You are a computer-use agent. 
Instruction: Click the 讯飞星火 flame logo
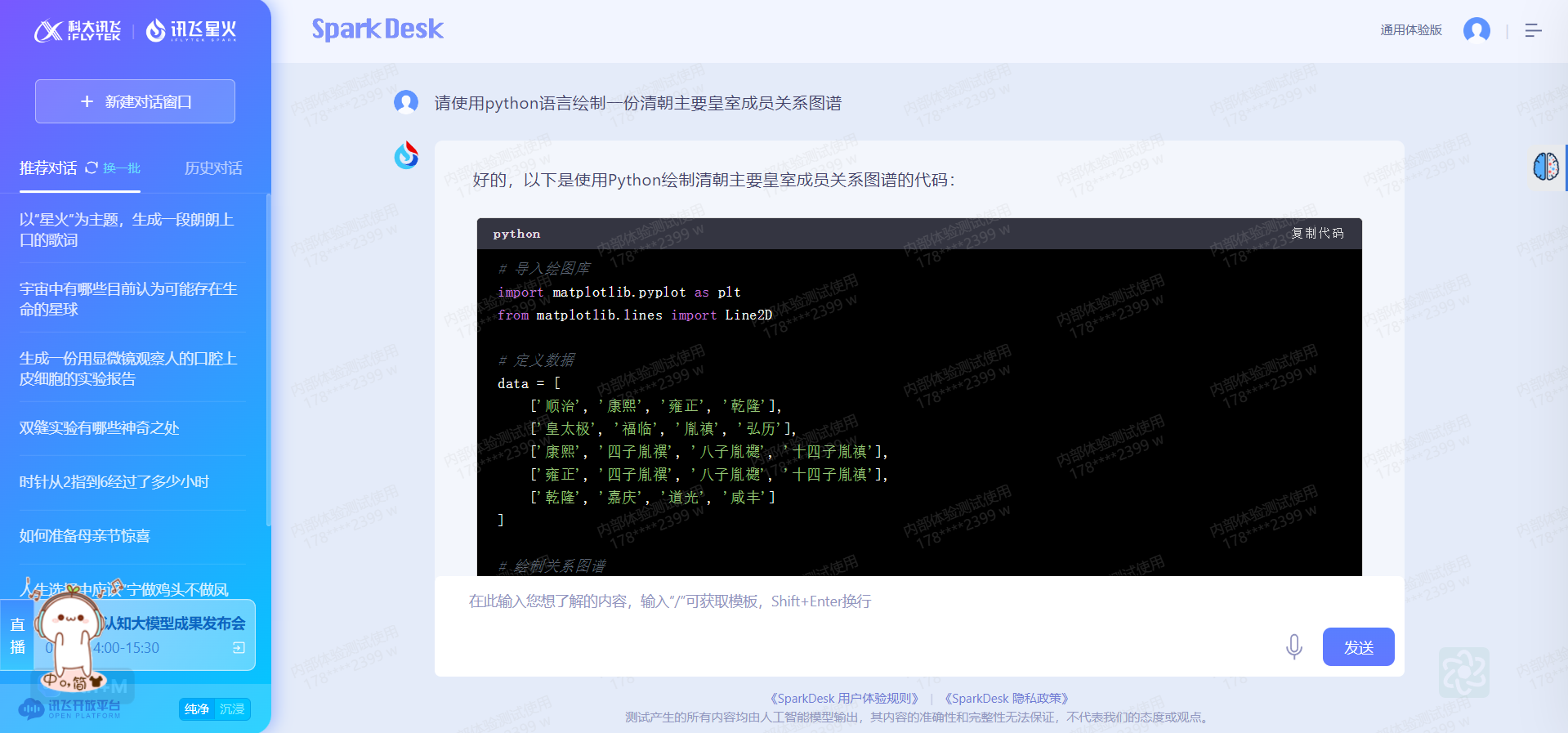[191, 31]
